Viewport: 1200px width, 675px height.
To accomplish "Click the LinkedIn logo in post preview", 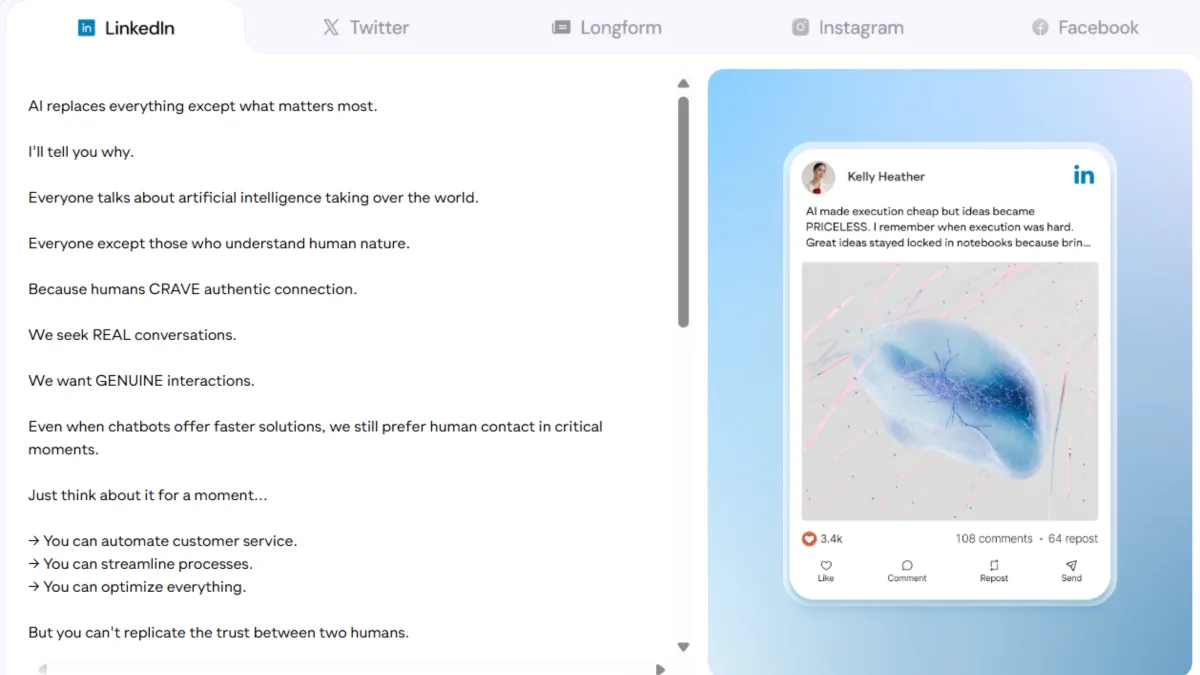I will 1084,176.
